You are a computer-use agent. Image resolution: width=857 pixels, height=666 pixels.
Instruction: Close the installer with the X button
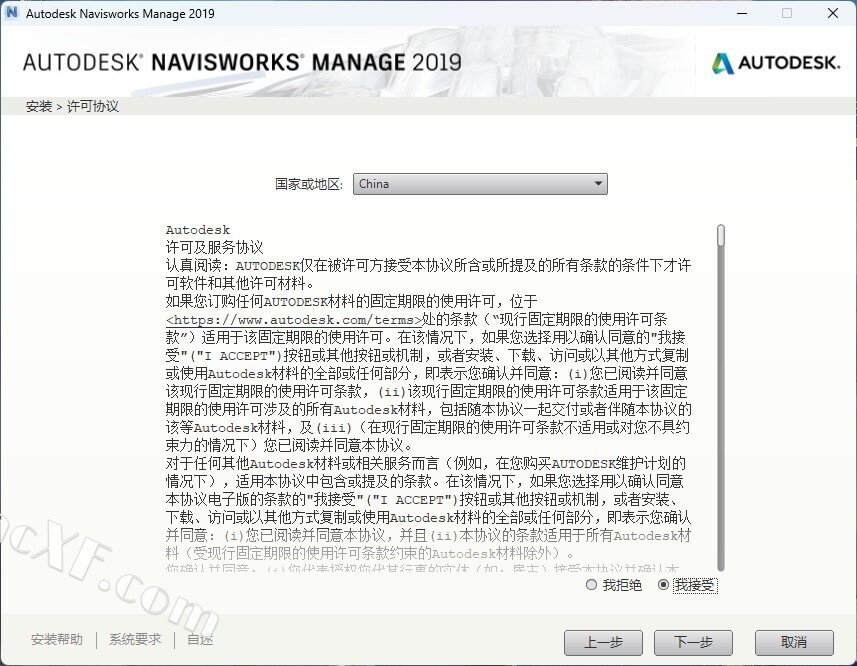tap(833, 14)
